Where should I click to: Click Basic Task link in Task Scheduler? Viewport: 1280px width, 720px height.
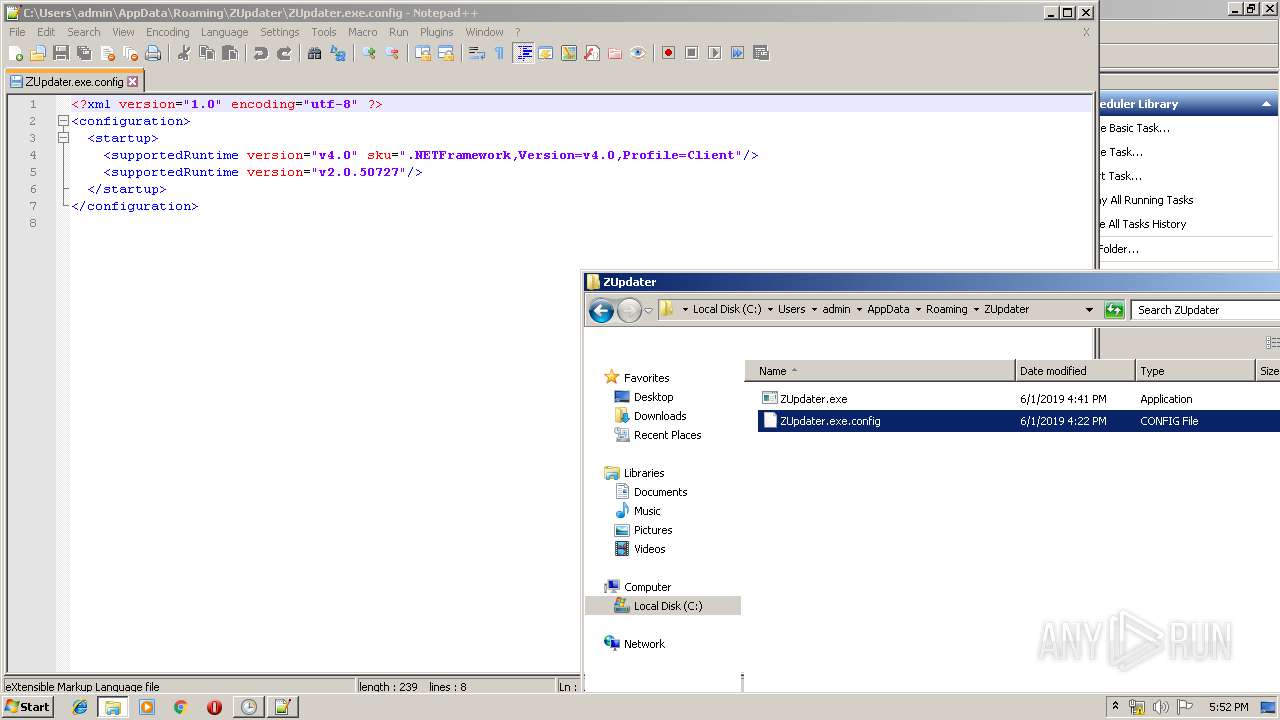click(x=1134, y=128)
